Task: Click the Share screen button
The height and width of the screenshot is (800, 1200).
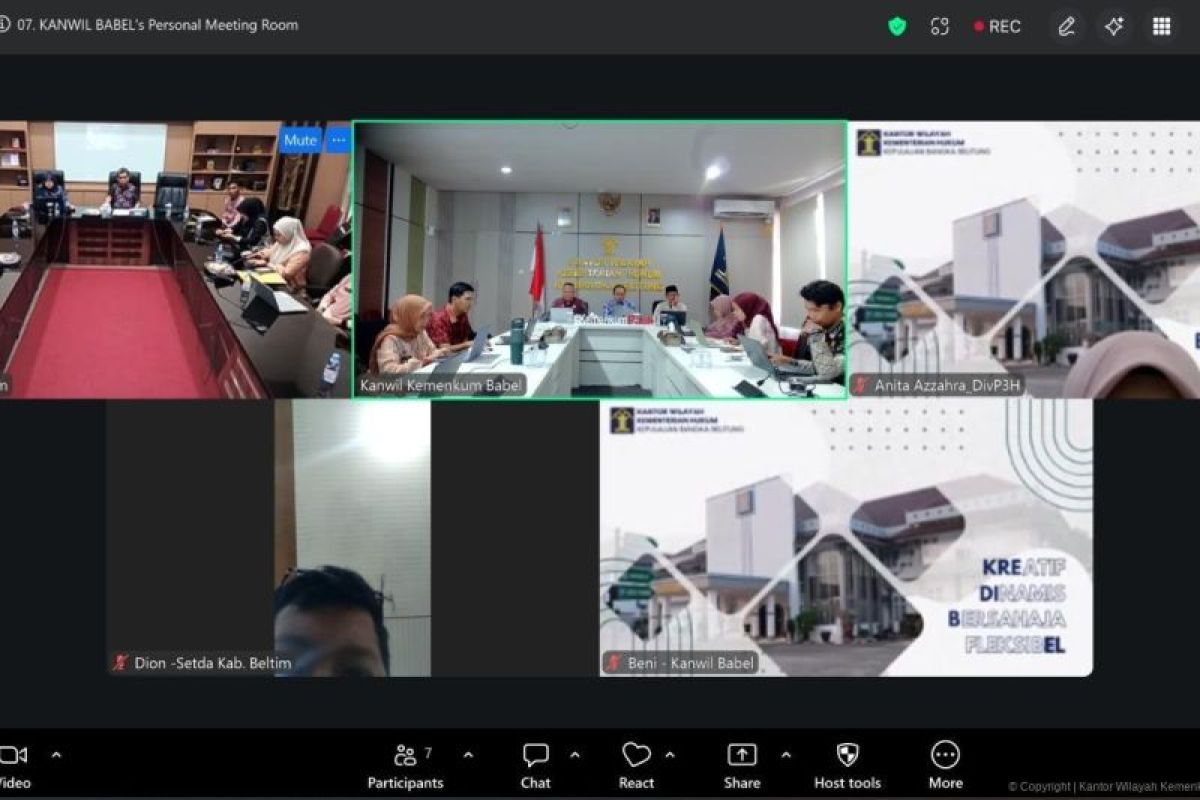Action: pyautogui.click(x=742, y=766)
